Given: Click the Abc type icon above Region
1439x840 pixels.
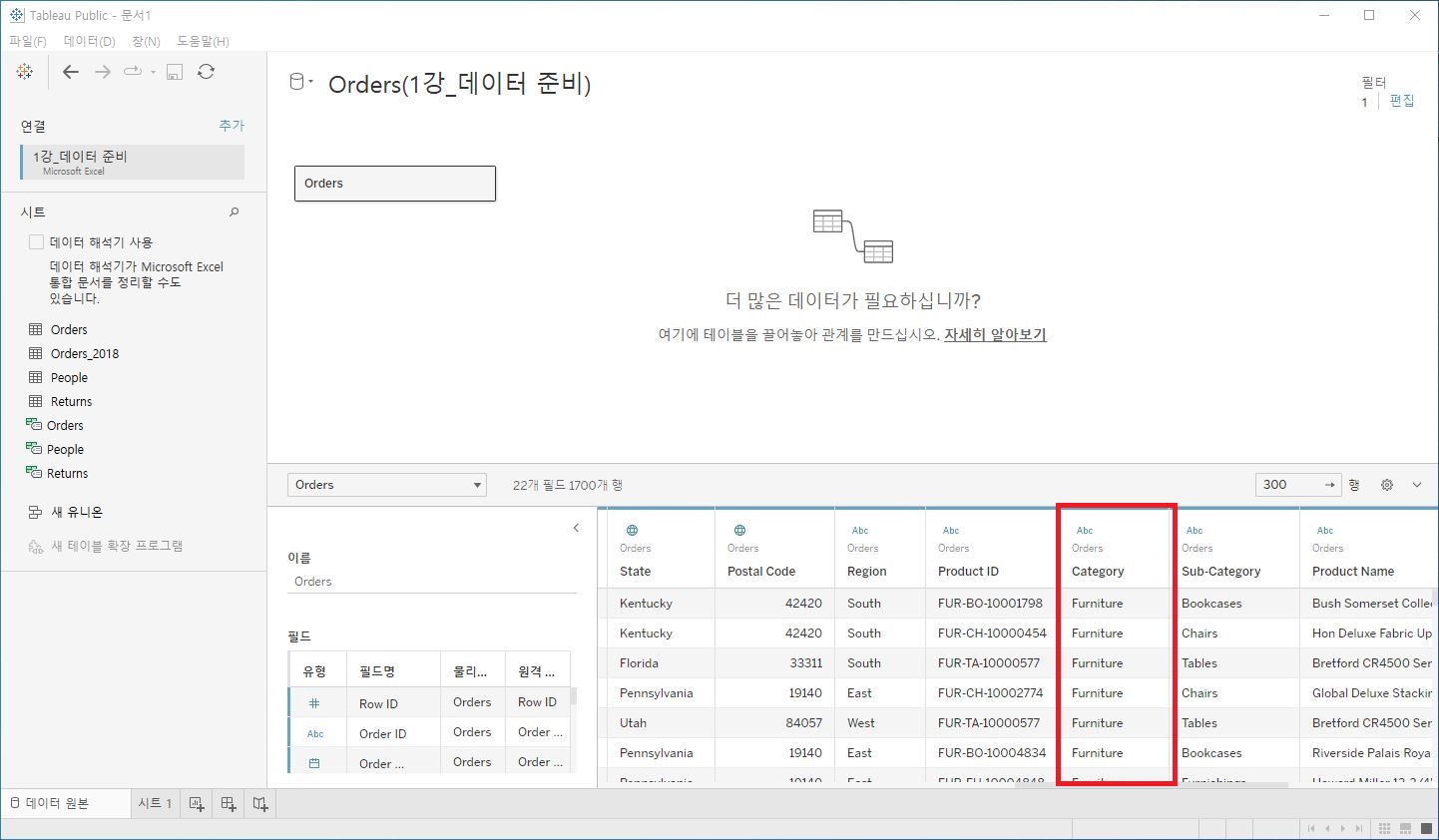Looking at the screenshot, I should (860, 531).
